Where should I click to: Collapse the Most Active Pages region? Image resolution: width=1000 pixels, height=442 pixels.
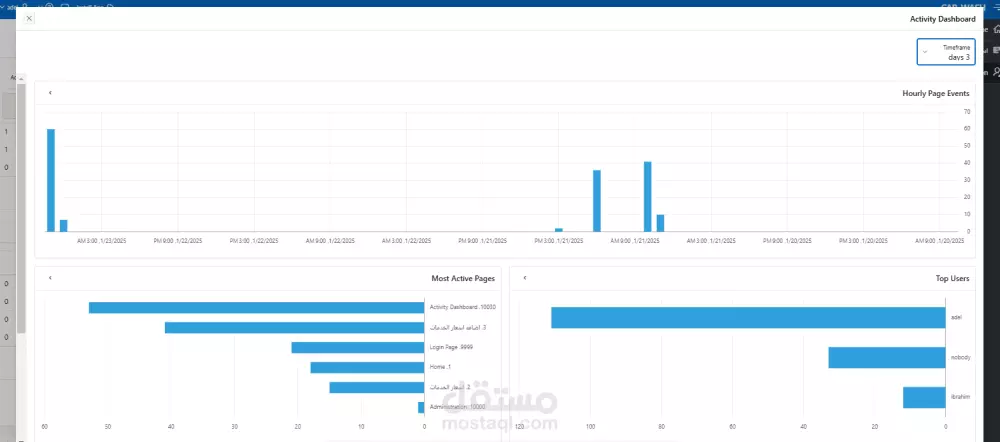(x=50, y=278)
